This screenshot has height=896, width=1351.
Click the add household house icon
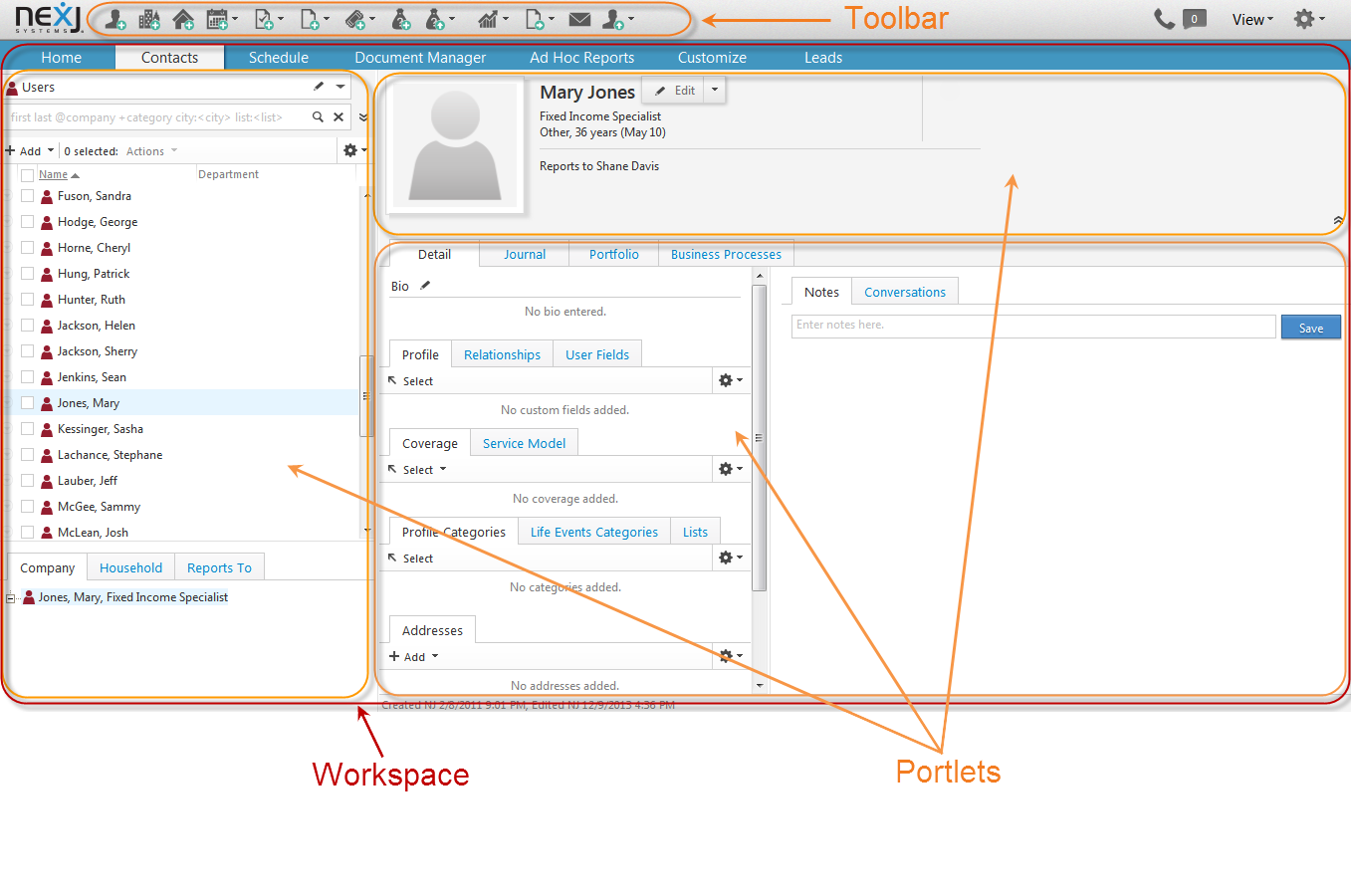pyautogui.click(x=183, y=19)
